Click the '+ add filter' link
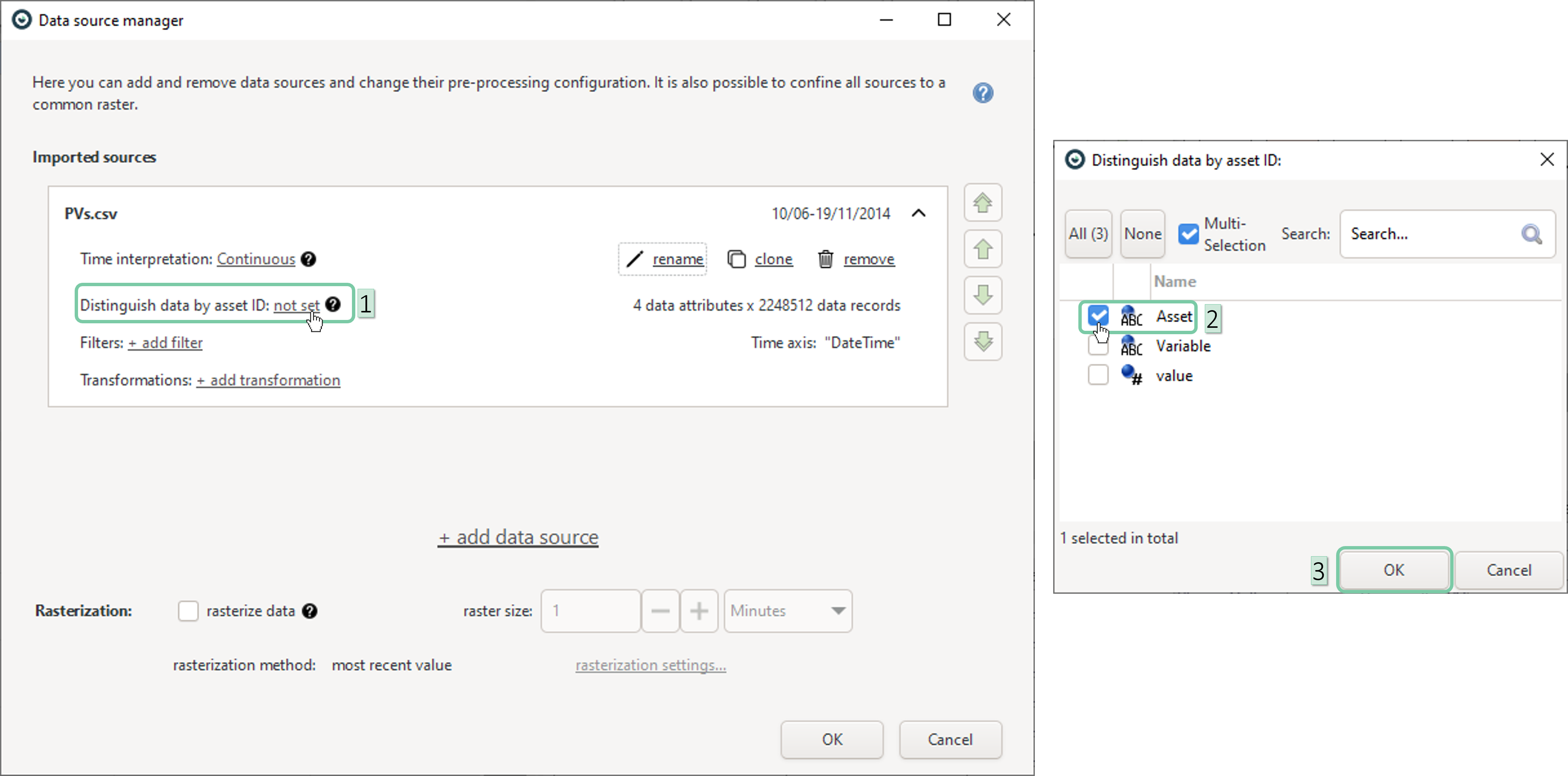The image size is (1568, 776). coord(165,343)
